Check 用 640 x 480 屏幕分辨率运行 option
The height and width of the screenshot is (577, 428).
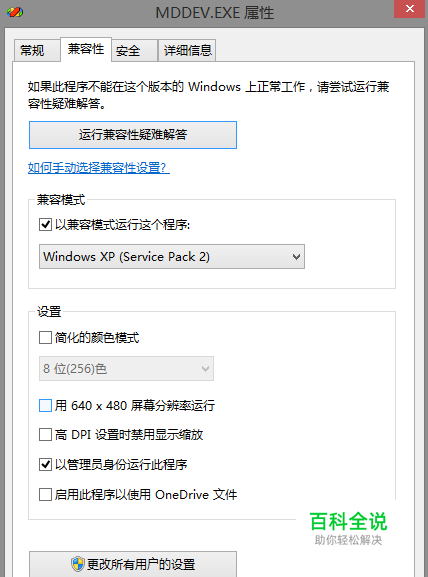coord(45,406)
